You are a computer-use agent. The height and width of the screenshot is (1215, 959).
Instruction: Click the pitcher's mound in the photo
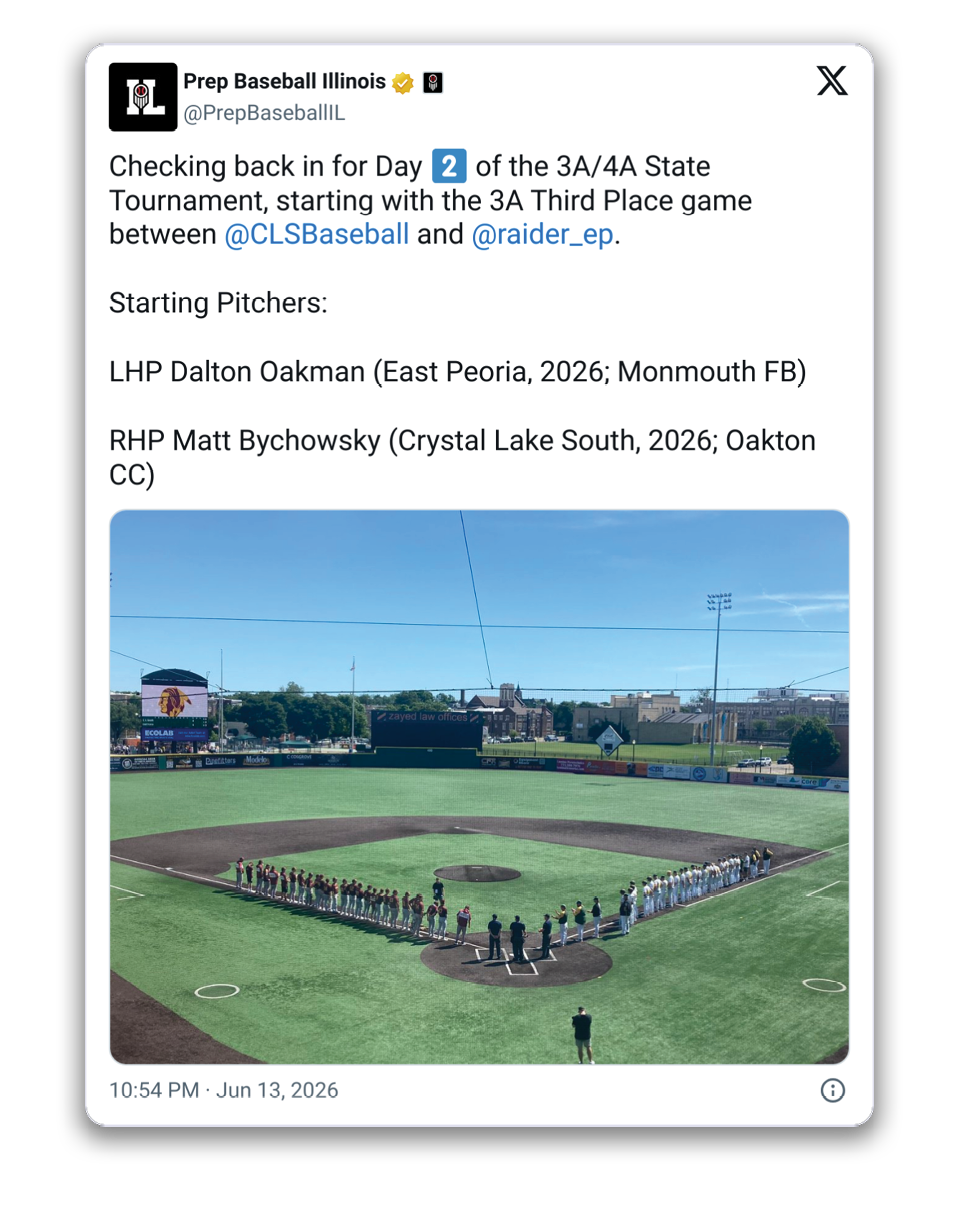click(x=478, y=873)
